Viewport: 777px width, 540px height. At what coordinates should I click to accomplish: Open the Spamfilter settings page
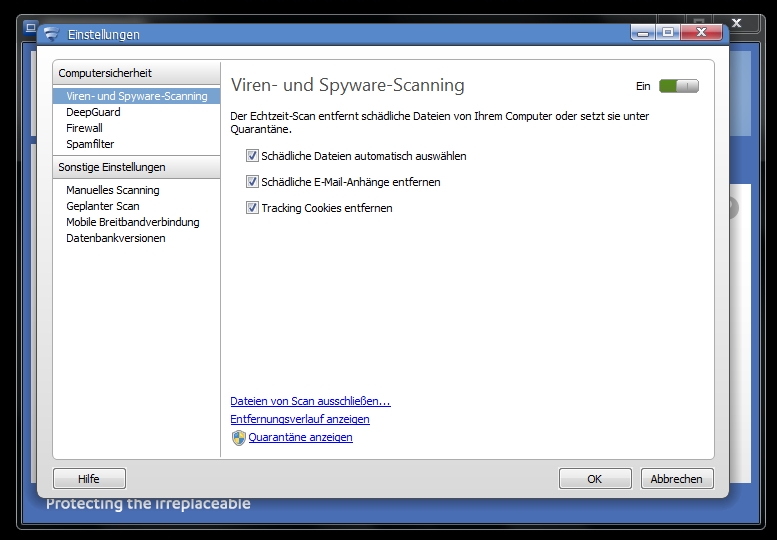[x=90, y=144]
